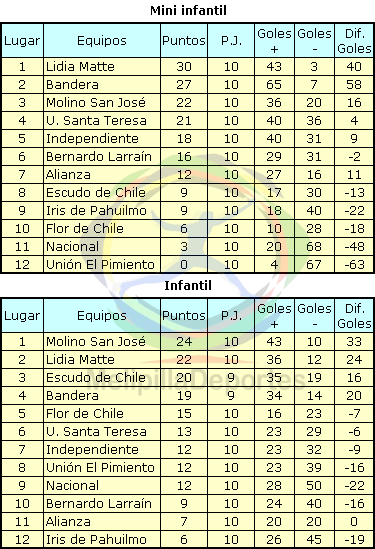
Task: Click the Mini infantil table title
Action: tap(188, 11)
